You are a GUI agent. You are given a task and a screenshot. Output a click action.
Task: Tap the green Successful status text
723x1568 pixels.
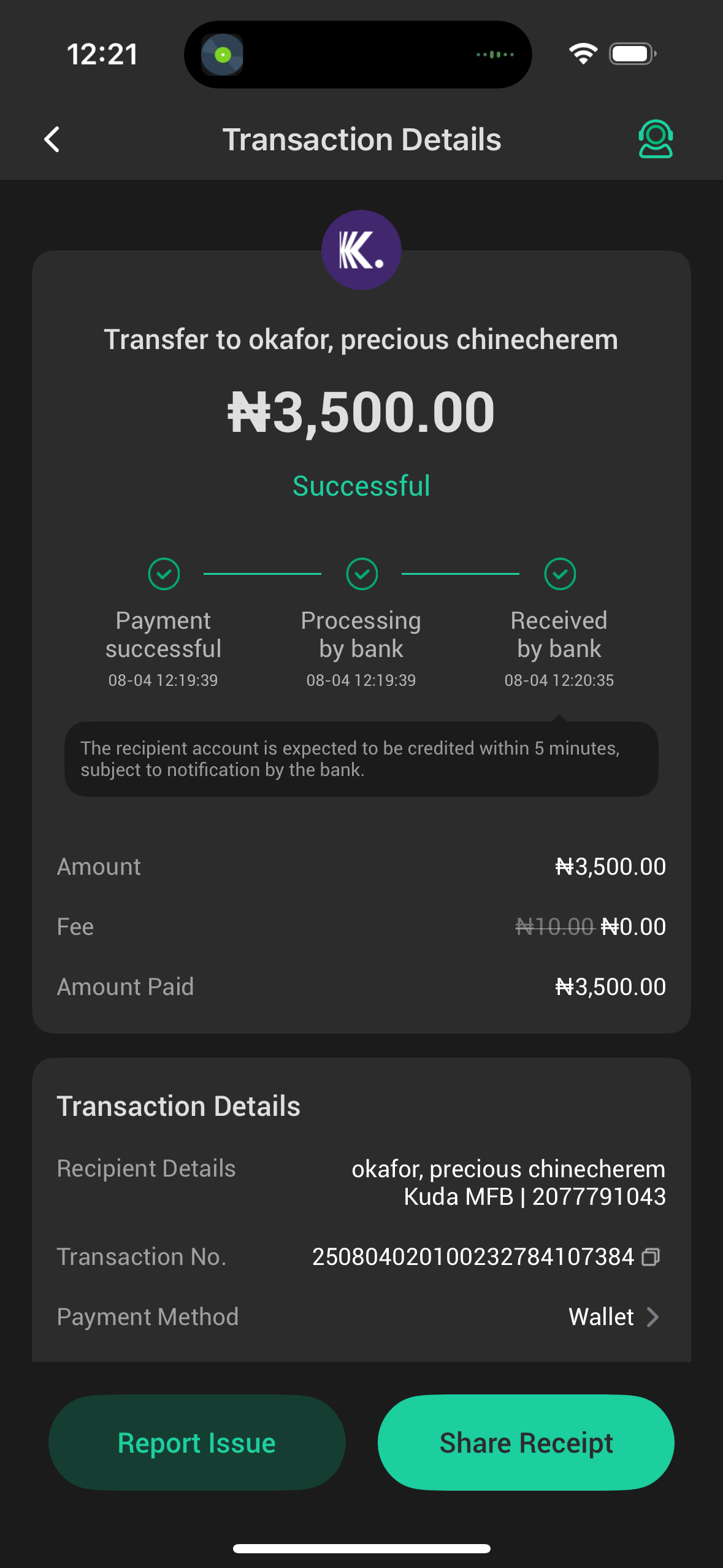point(361,486)
